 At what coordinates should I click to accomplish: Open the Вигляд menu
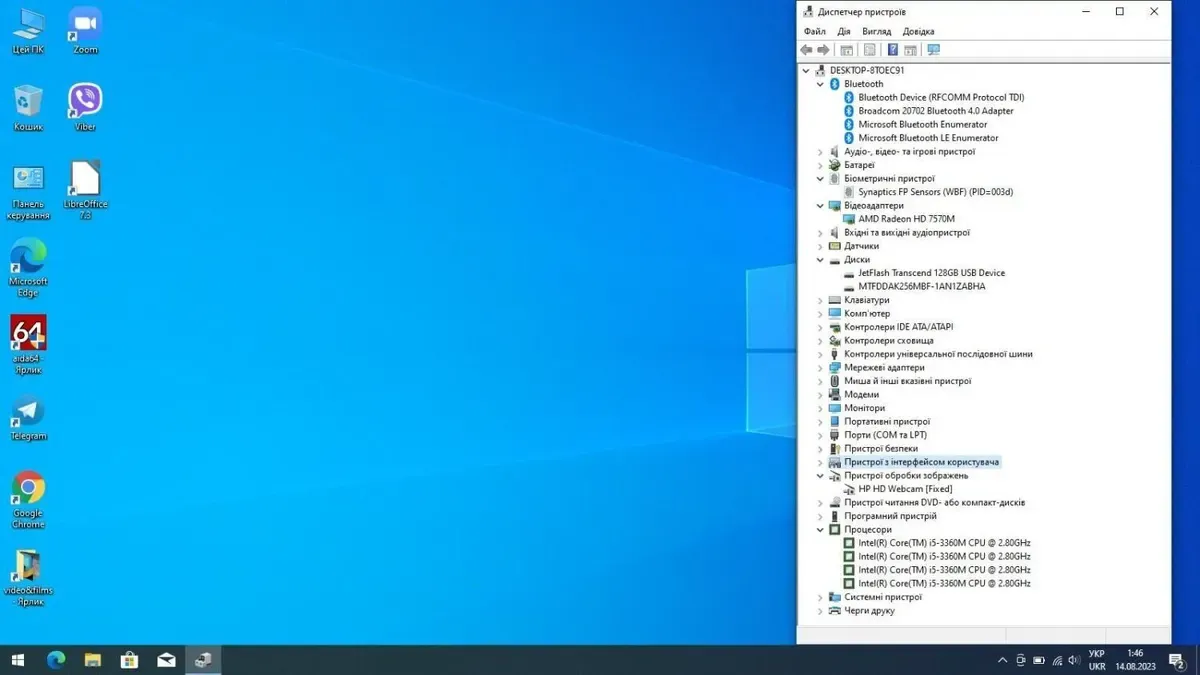876,31
